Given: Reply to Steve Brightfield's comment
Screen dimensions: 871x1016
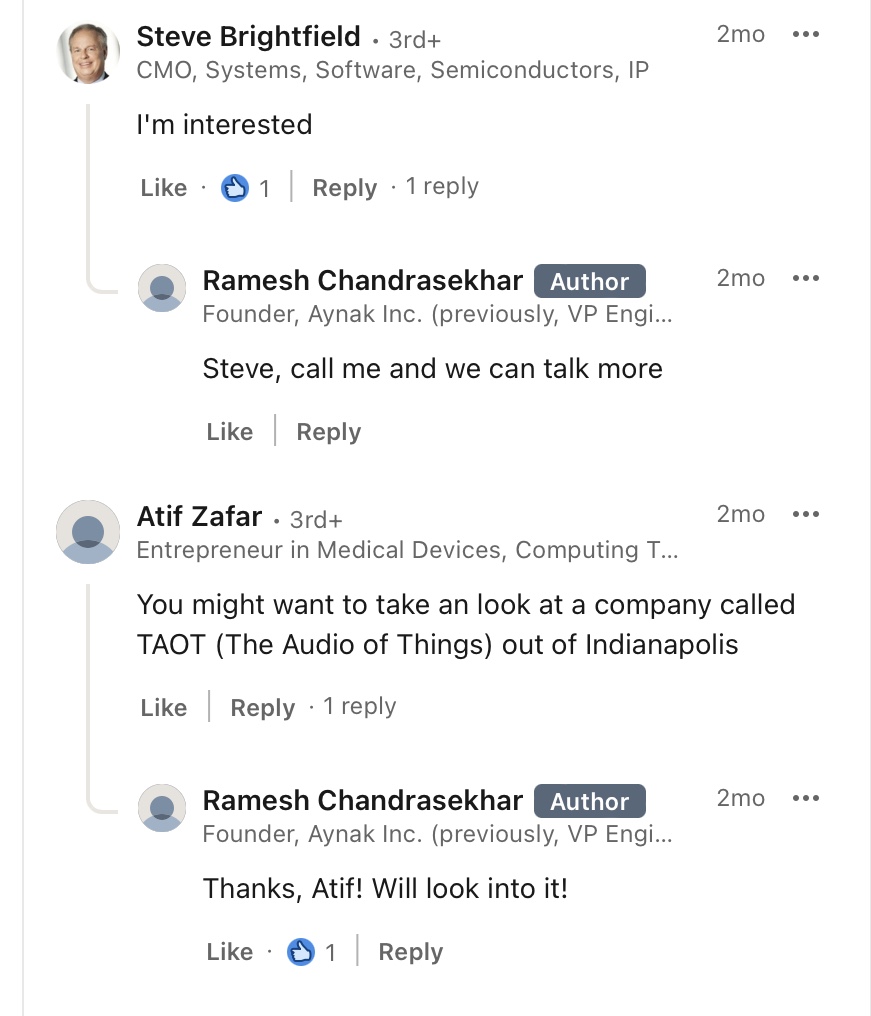Looking at the screenshot, I should [344, 188].
